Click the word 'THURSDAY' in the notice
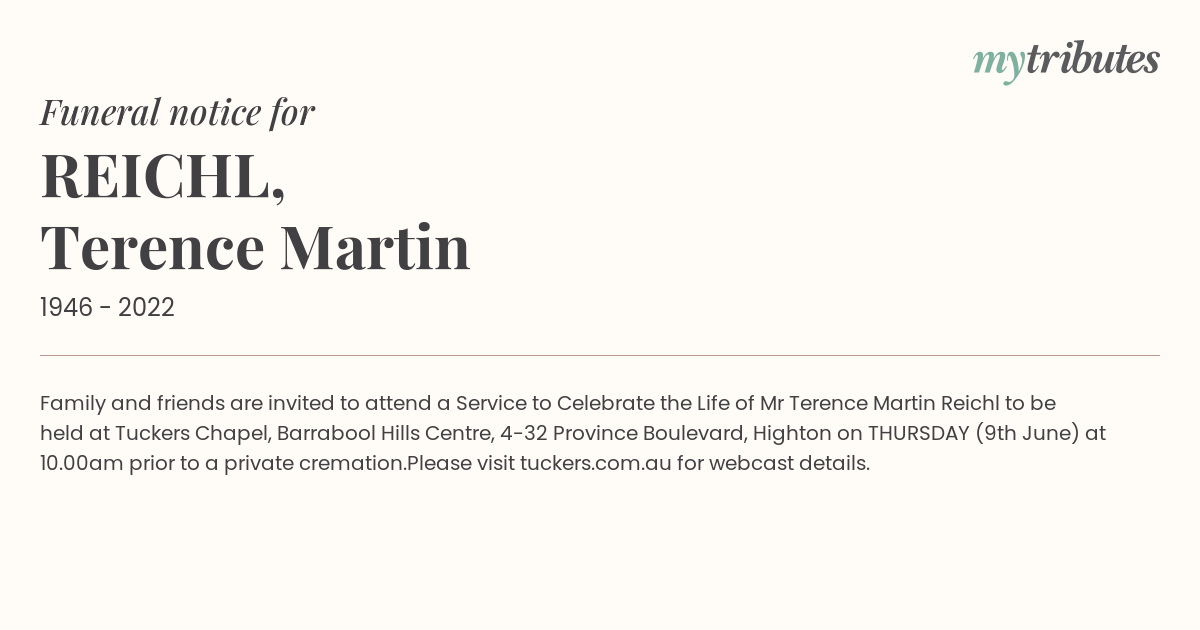Viewport: 1200px width, 630px height. (x=916, y=434)
